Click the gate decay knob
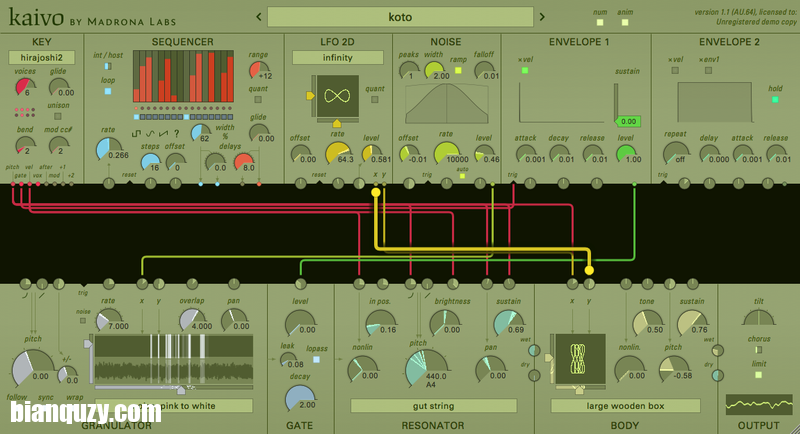This screenshot has height=434, width=800. point(300,398)
